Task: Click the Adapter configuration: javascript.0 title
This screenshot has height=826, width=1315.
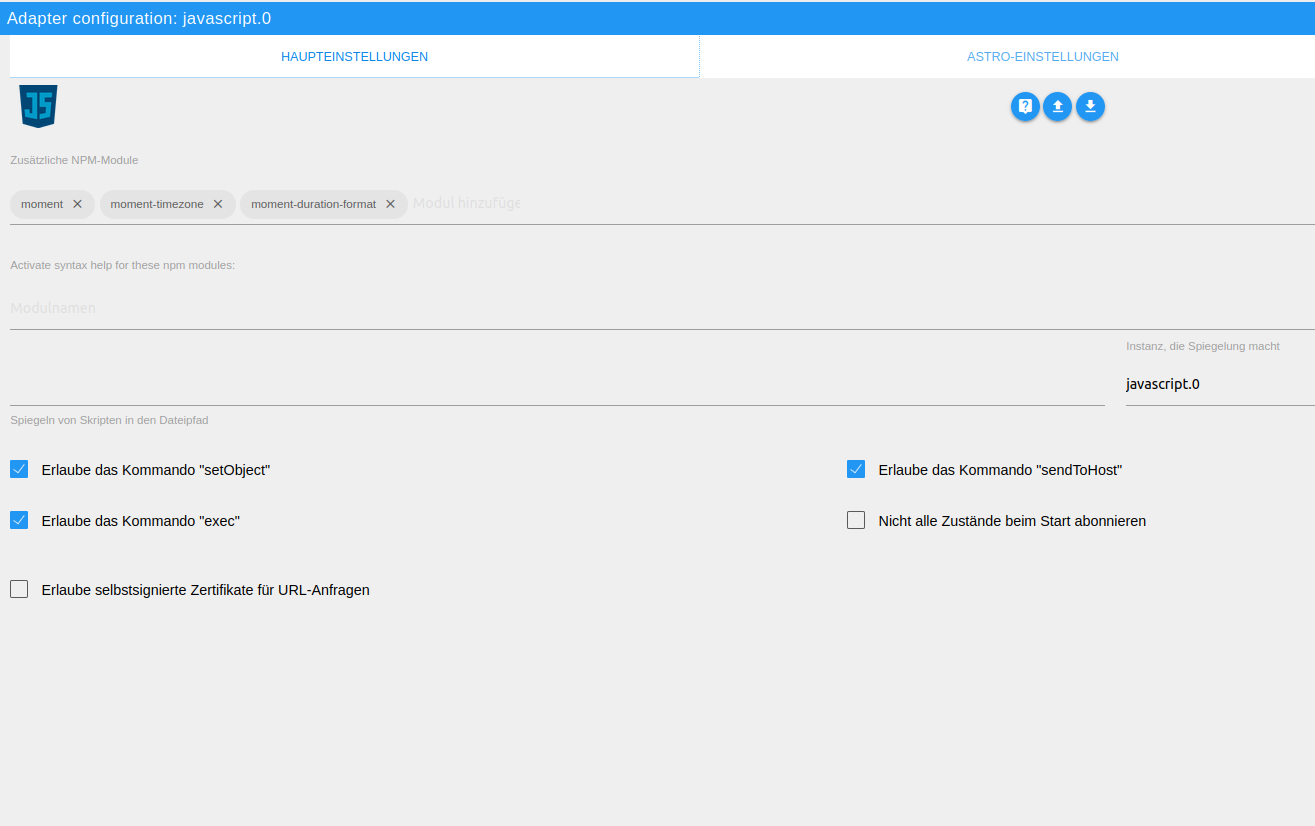Action: click(139, 18)
